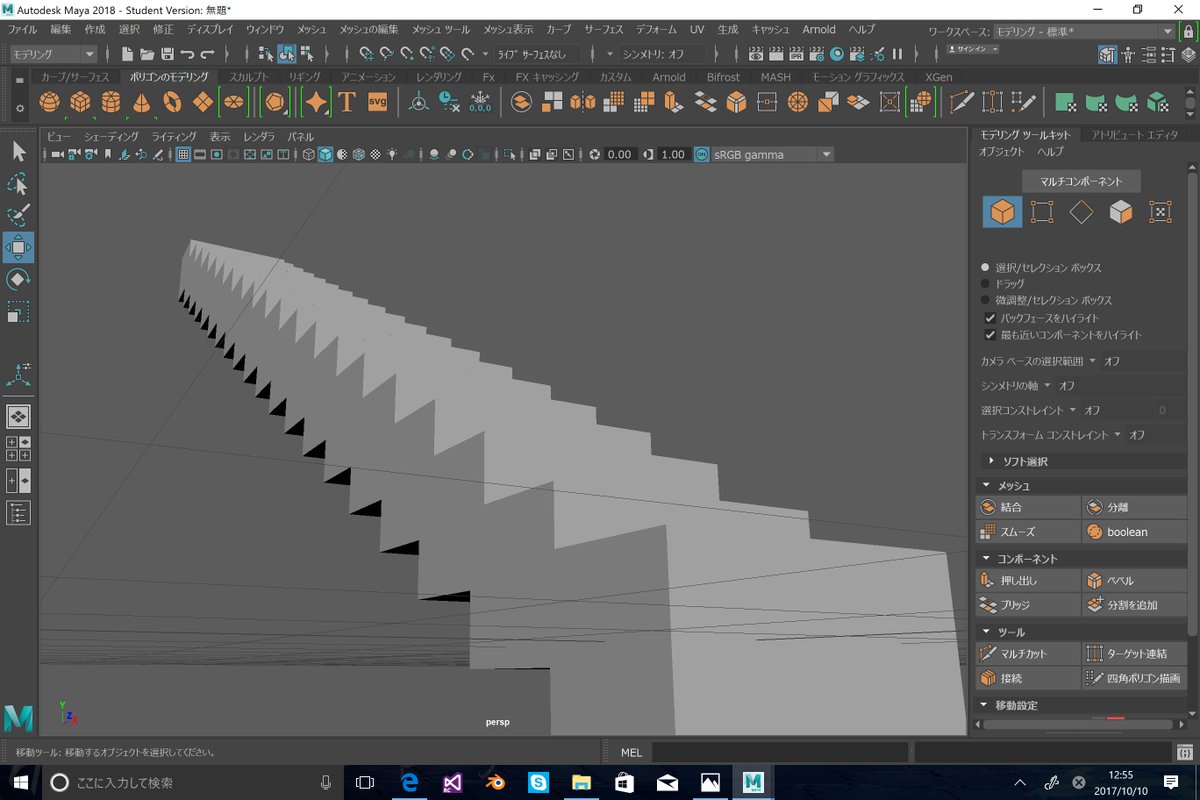This screenshot has height=800, width=1200.
Task: Open the シェーディング panel menu
Action: coord(111,136)
